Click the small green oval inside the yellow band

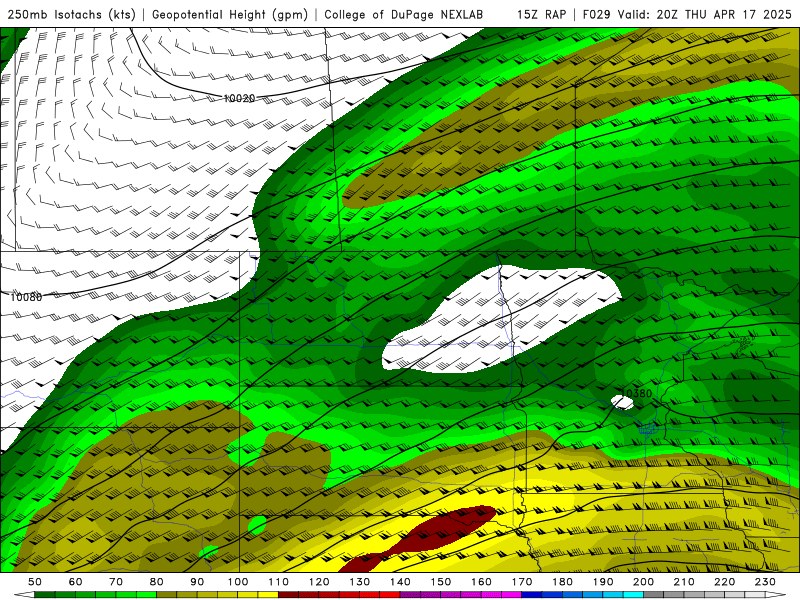(257, 525)
